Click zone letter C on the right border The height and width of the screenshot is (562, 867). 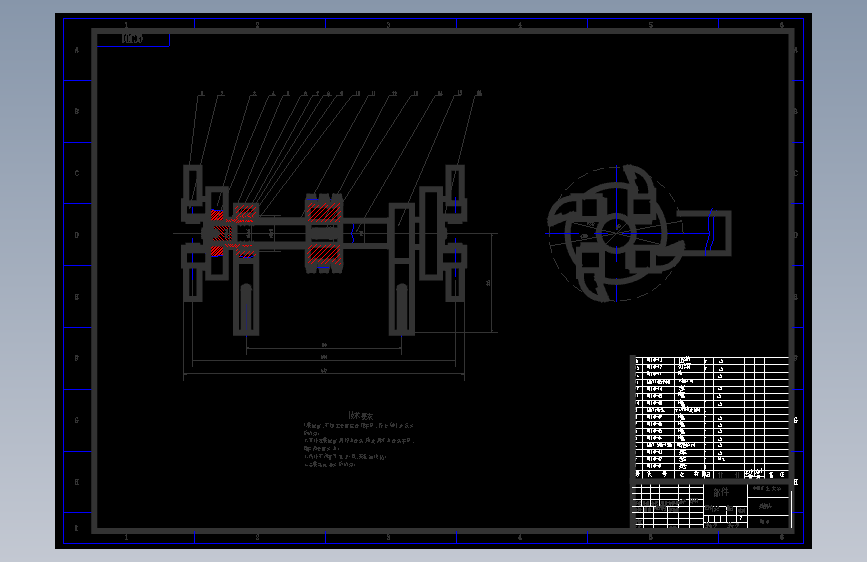[x=796, y=173]
